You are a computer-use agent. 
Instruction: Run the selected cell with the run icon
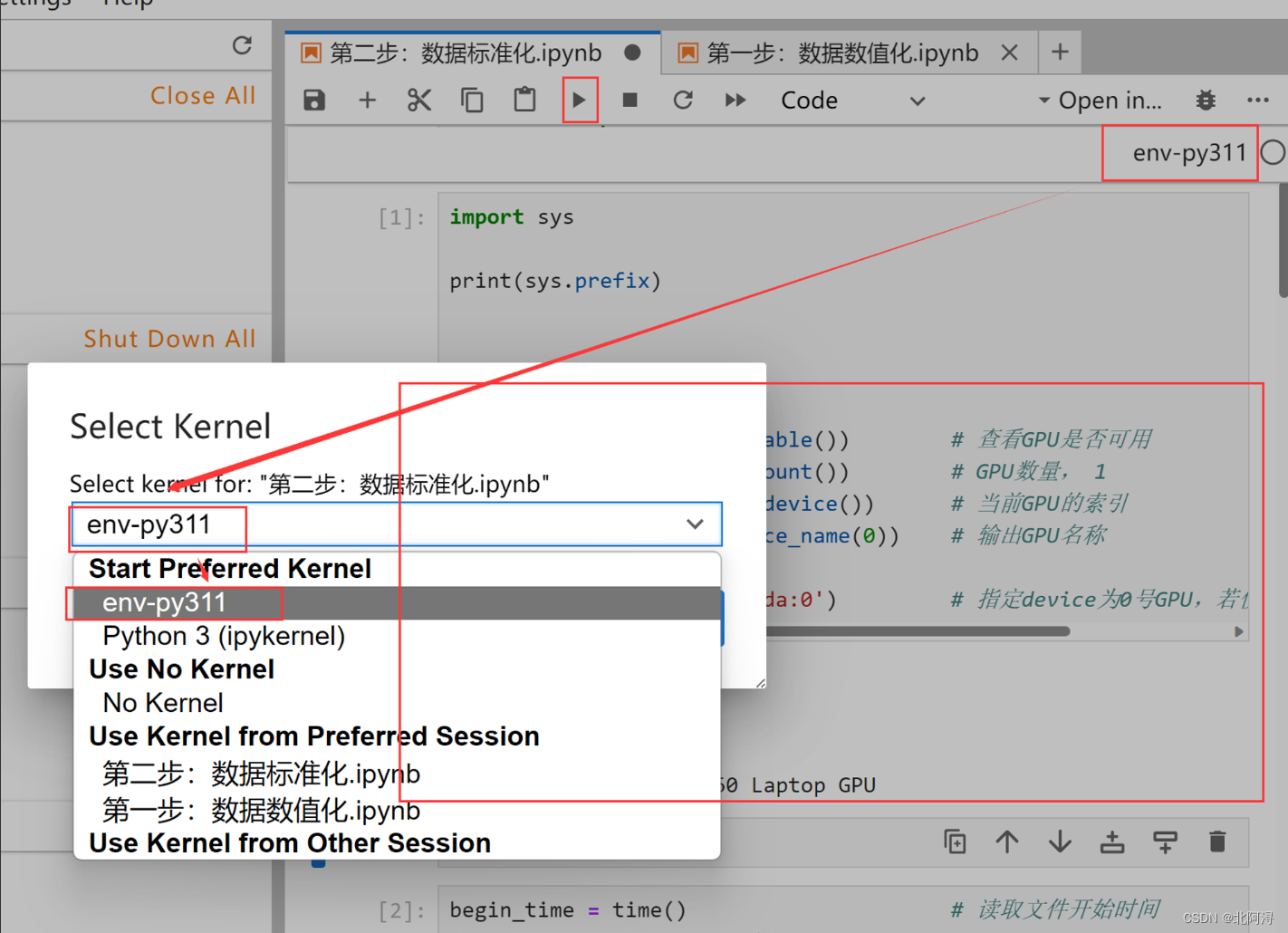pyautogui.click(x=580, y=100)
